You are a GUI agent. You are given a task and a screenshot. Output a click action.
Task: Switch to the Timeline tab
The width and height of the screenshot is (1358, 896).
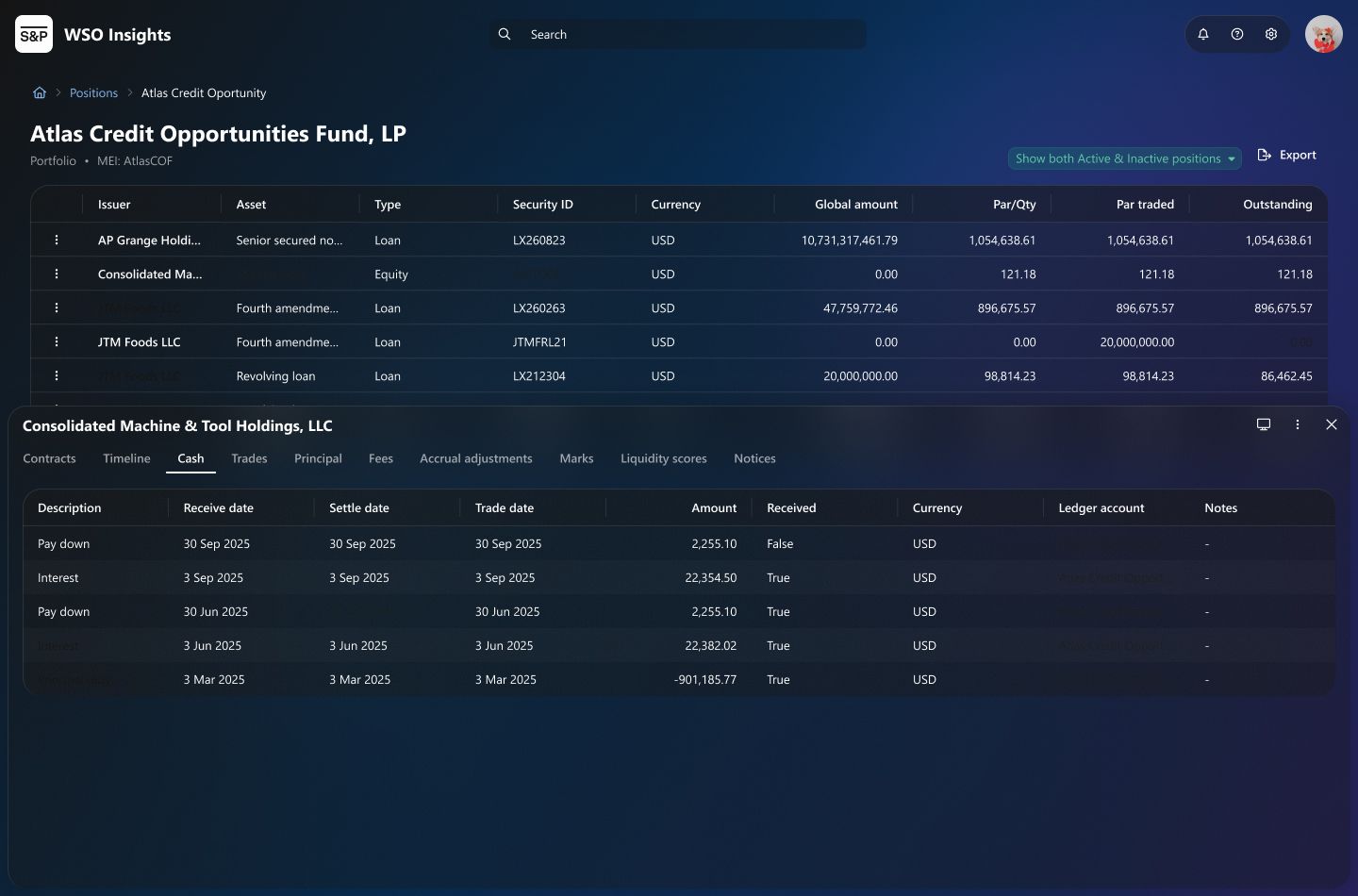pos(126,458)
